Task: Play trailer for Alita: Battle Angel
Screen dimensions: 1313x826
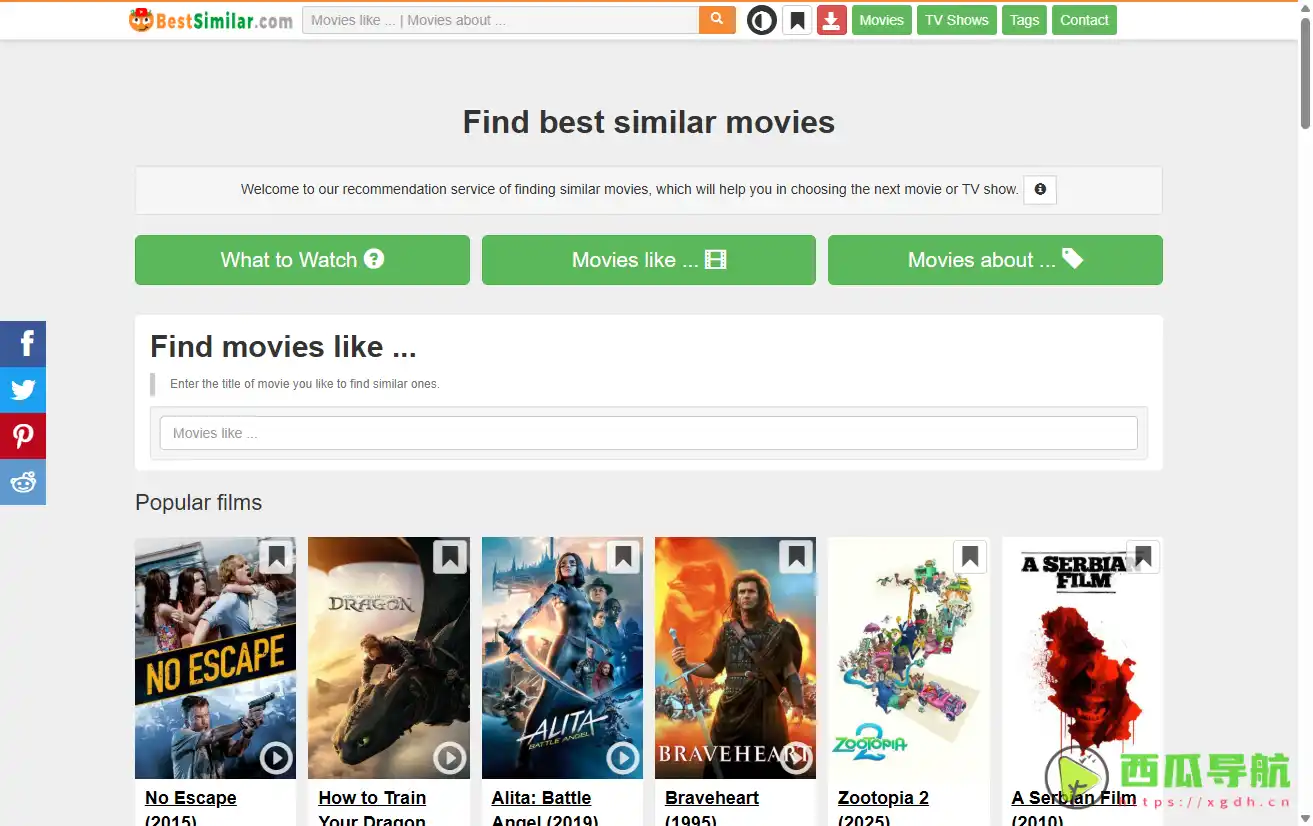Action: pyautogui.click(x=622, y=758)
